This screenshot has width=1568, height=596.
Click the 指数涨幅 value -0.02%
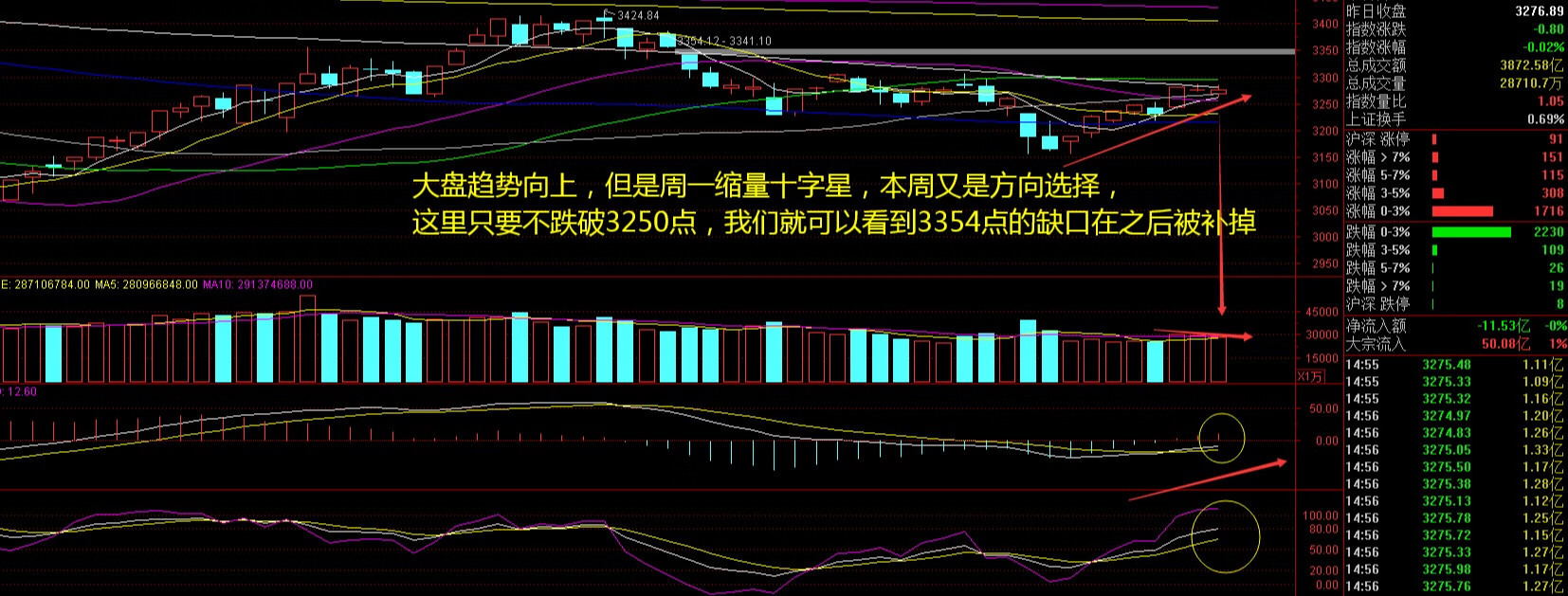pos(1543,47)
